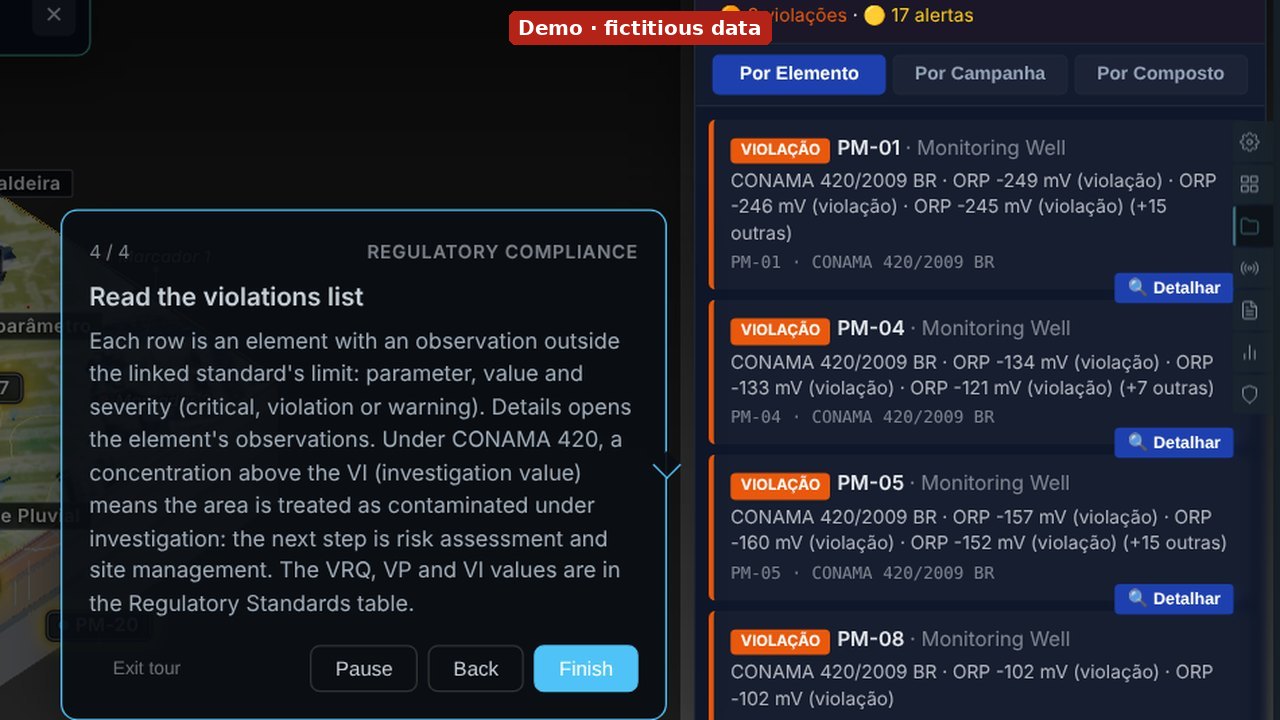Open the broadcast signal icon in sidebar
This screenshot has width=1280, height=720.
[1249, 268]
